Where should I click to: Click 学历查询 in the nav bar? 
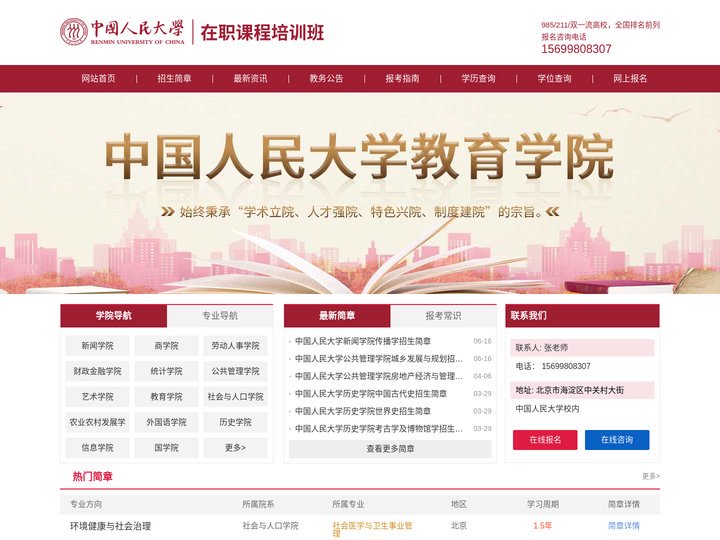[478, 79]
